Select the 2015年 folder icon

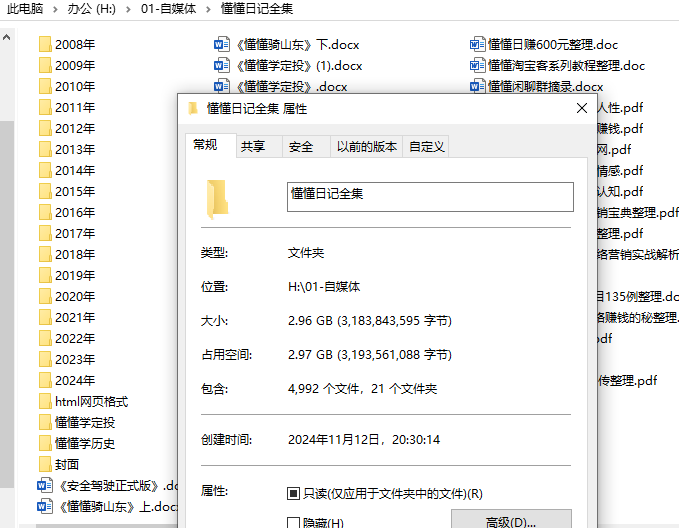tap(45, 191)
